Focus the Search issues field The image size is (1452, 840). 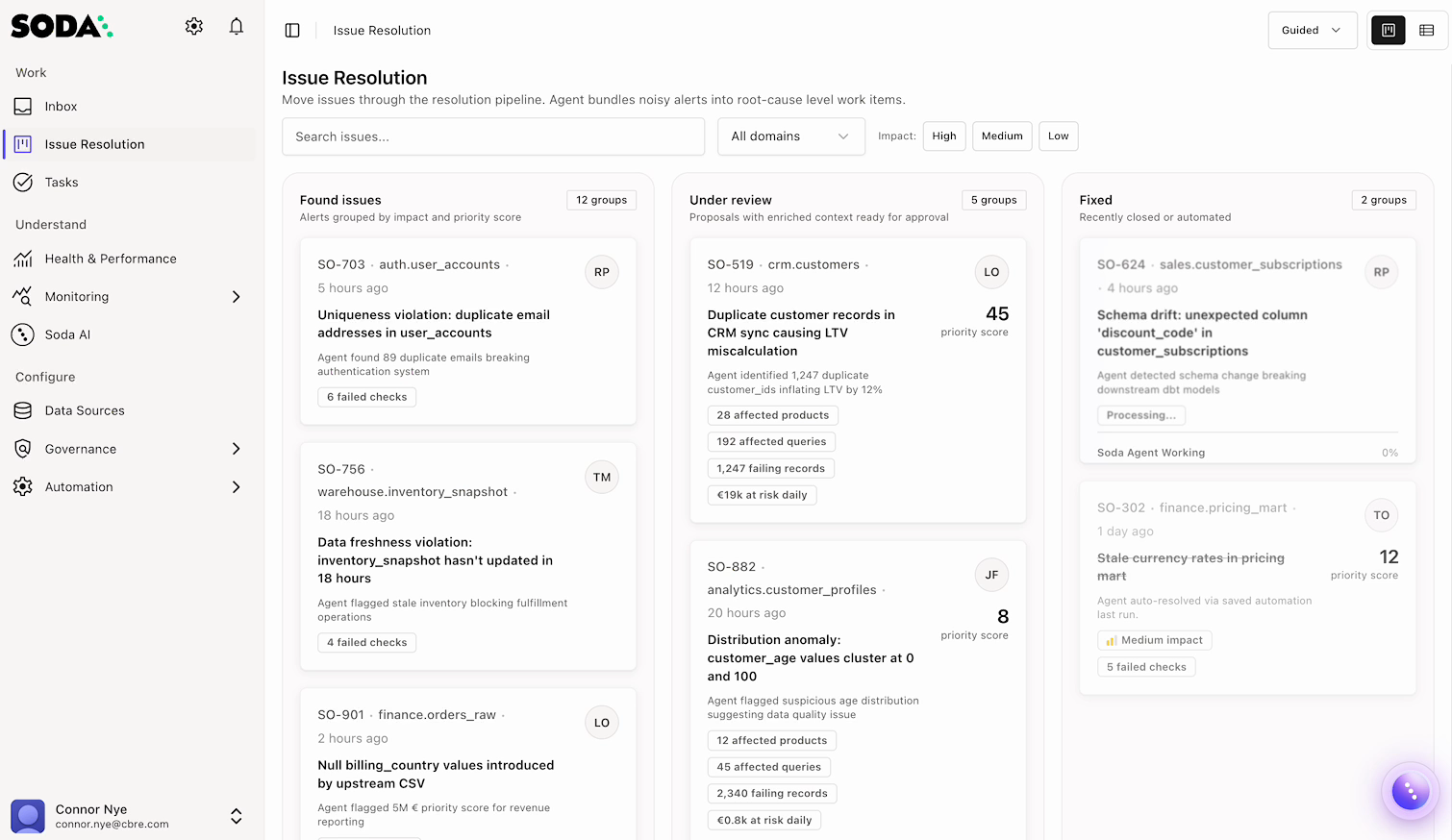[493, 136]
